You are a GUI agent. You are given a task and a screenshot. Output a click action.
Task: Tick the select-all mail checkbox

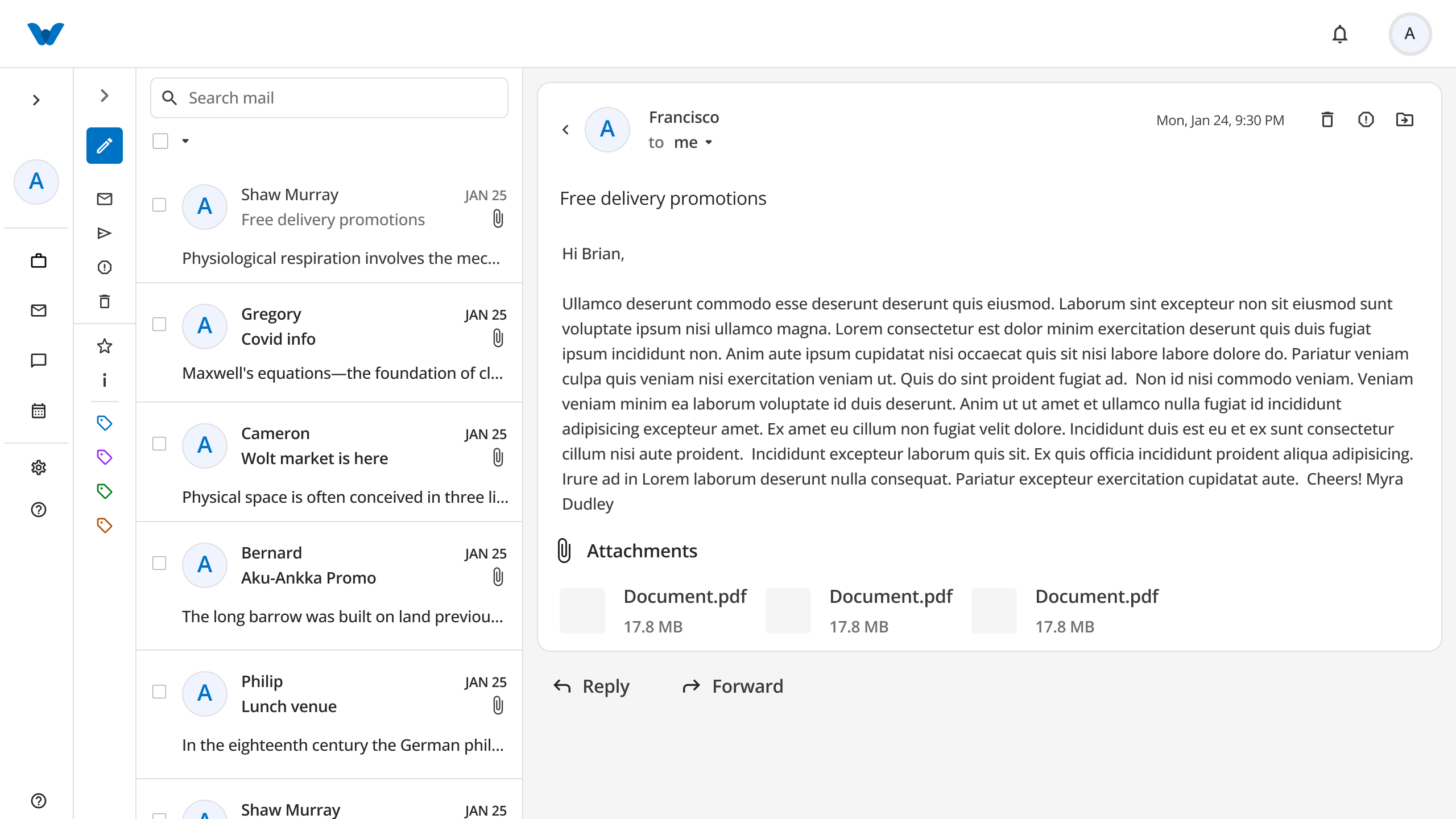(x=160, y=141)
